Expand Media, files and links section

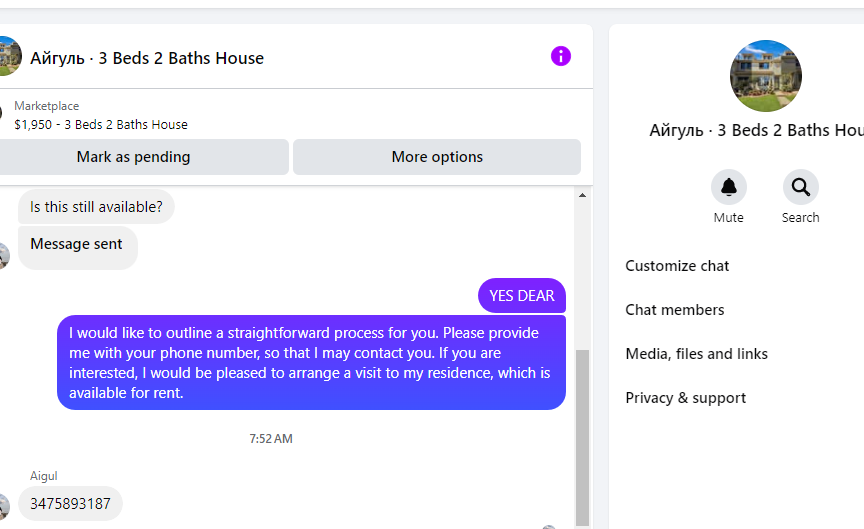tap(696, 354)
